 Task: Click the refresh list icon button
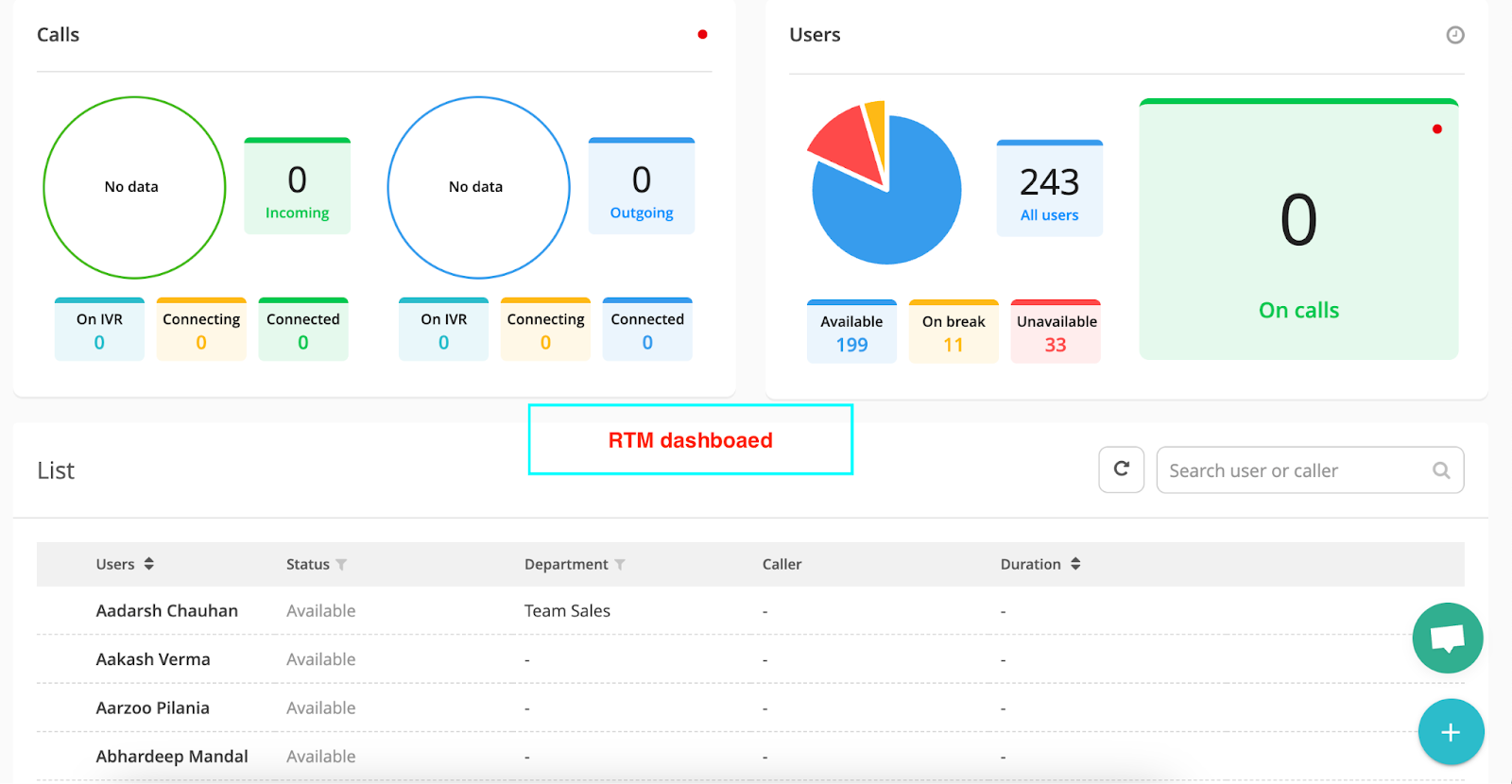pos(1122,469)
